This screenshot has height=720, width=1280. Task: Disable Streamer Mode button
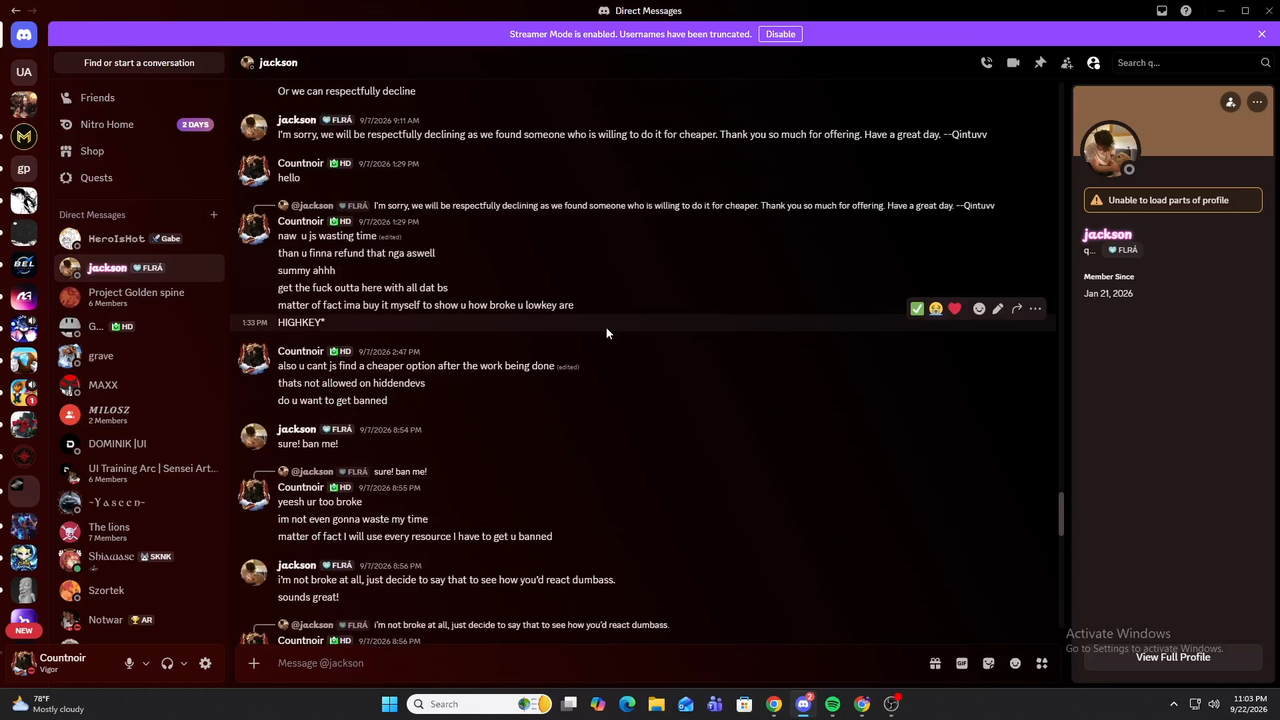point(780,34)
